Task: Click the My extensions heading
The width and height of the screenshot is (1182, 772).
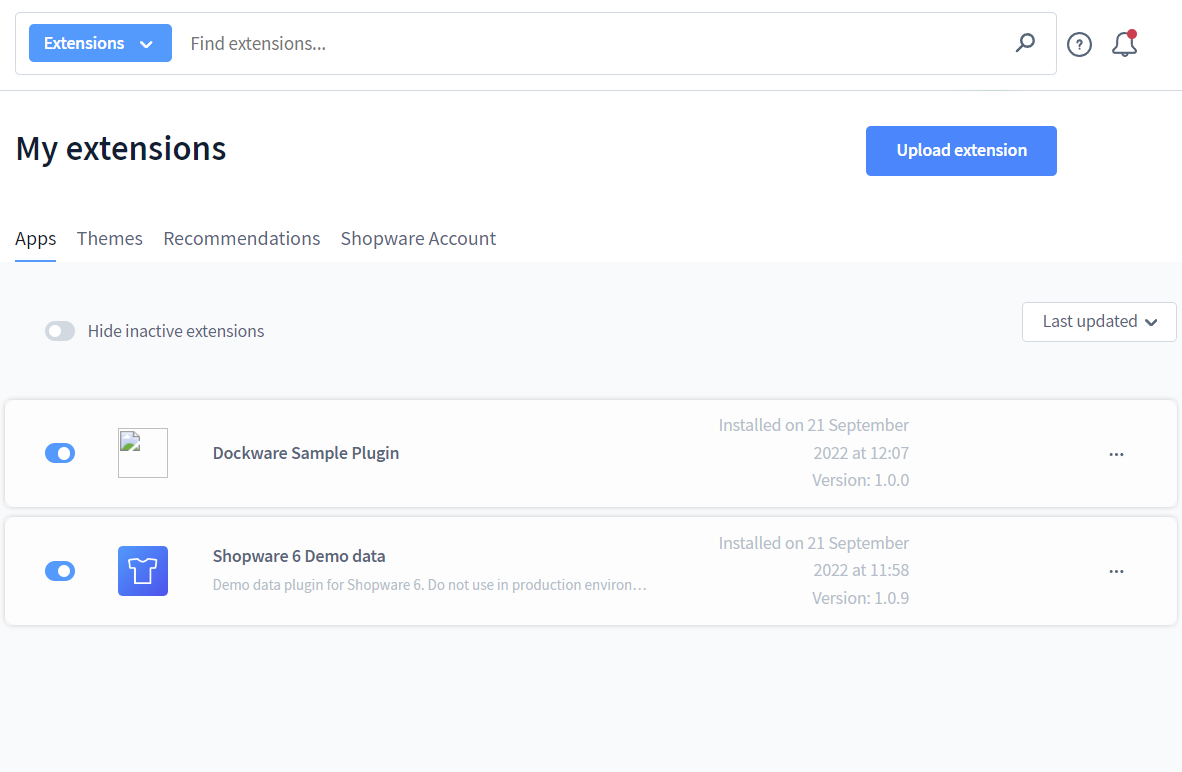Action: tap(121, 149)
